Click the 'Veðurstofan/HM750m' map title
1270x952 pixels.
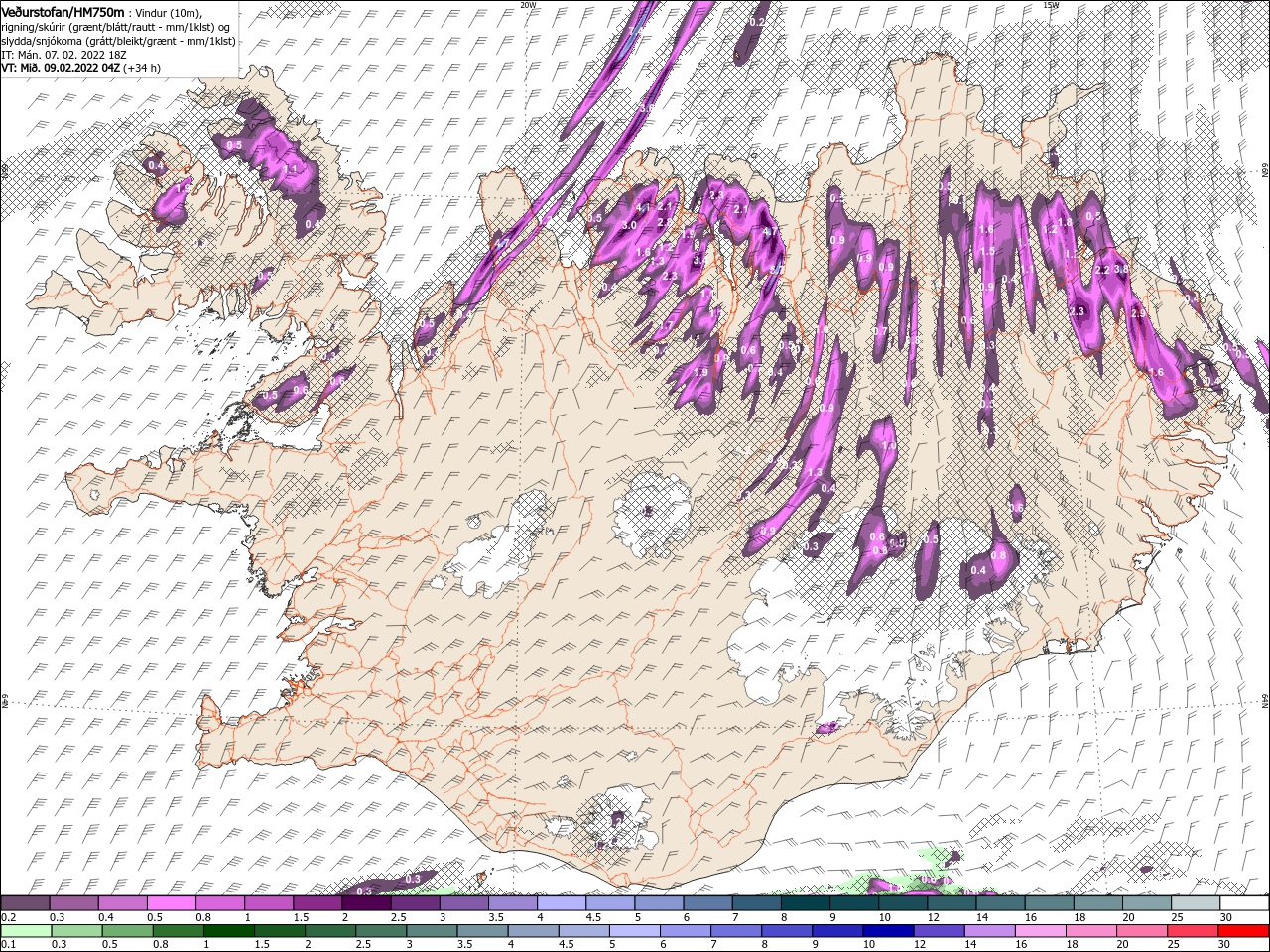pos(63,11)
